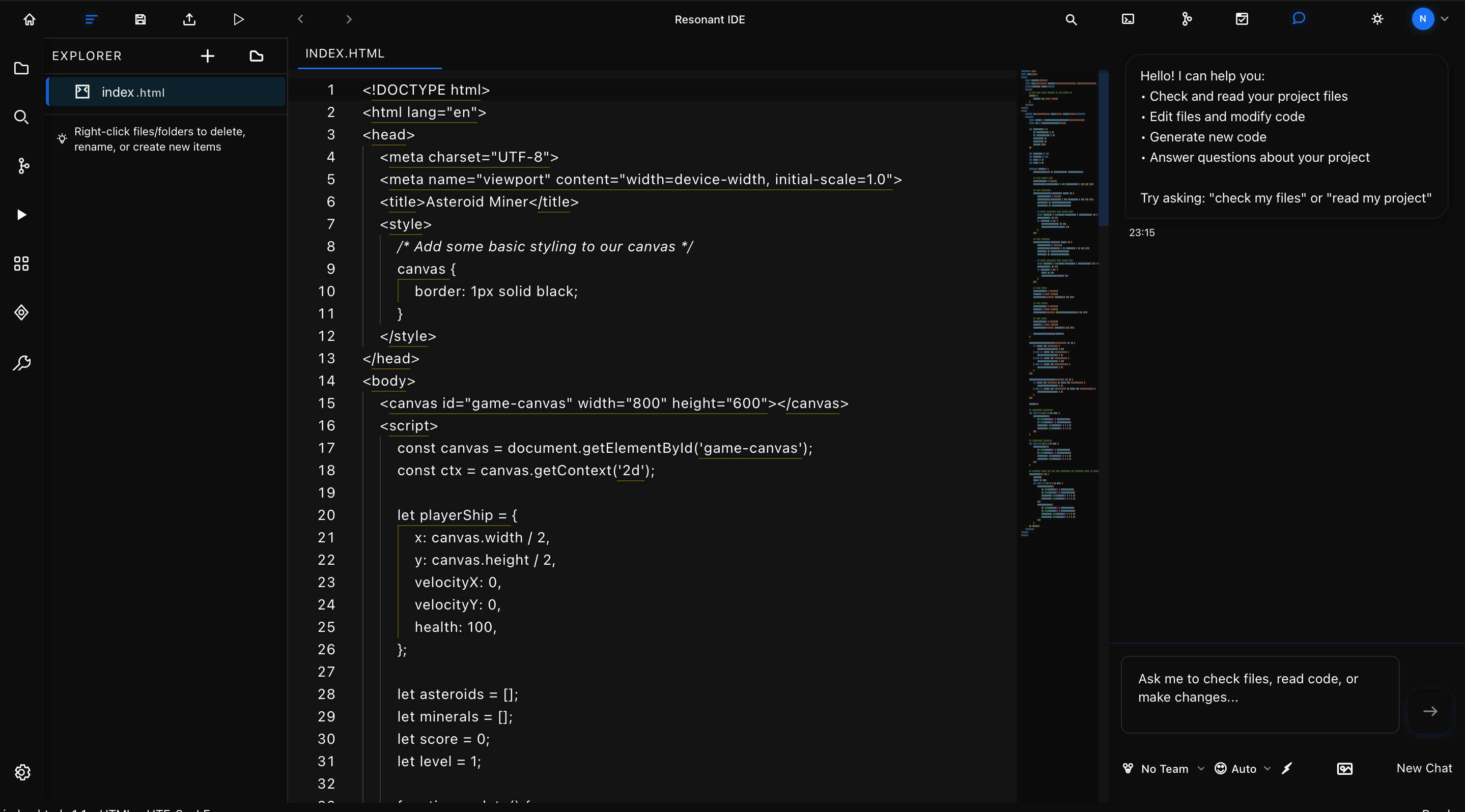Toggle the theme brightness setting
The width and height of the screenshot is (1465, 812).
(x=1377, y=19)
